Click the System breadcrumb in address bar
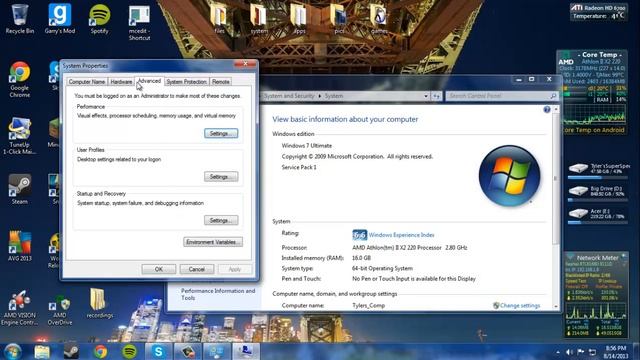640x360 pixels. click(334, 96)
